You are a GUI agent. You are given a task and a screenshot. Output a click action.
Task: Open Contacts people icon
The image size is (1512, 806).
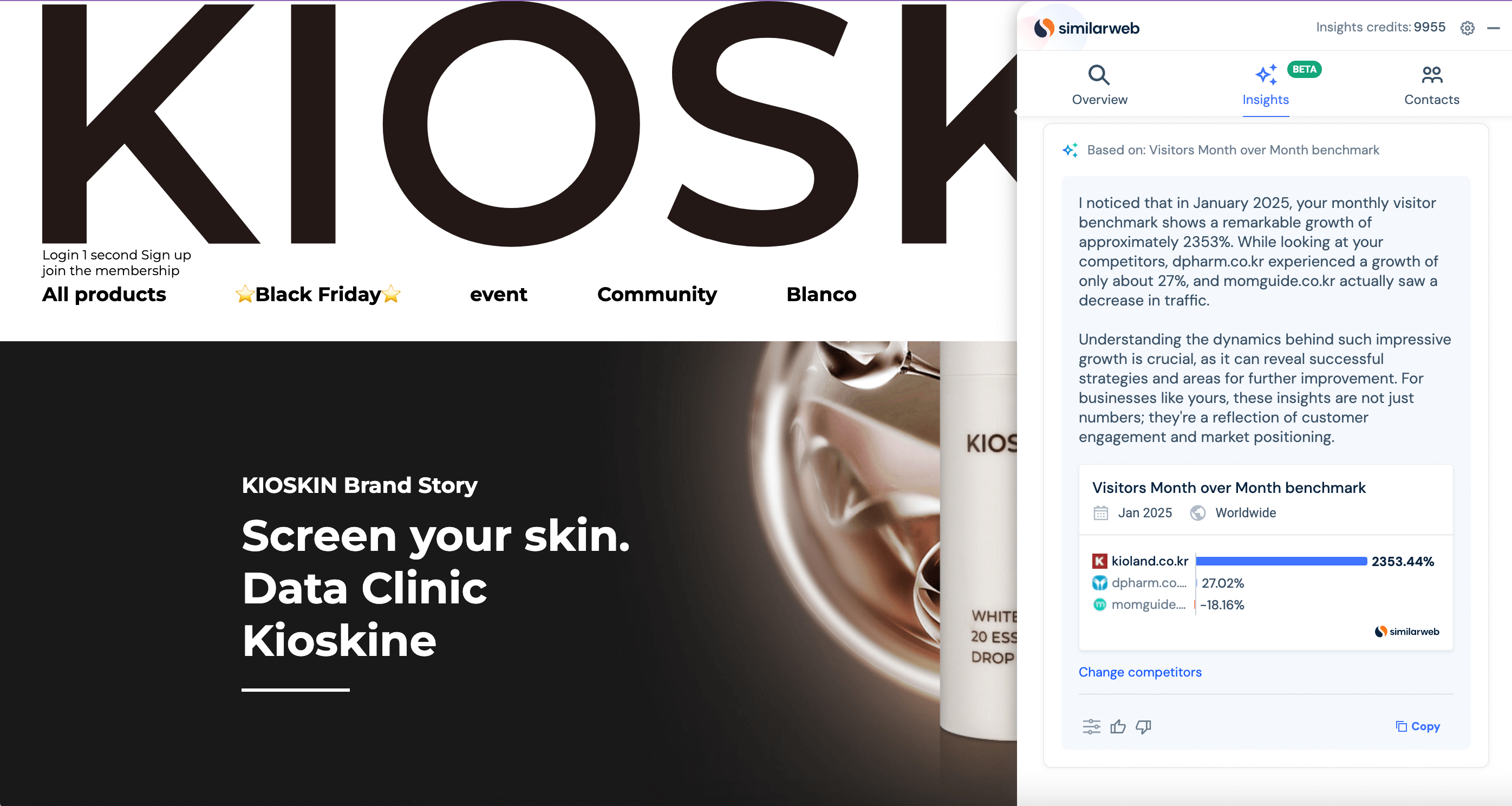[x=1432, y=75]
